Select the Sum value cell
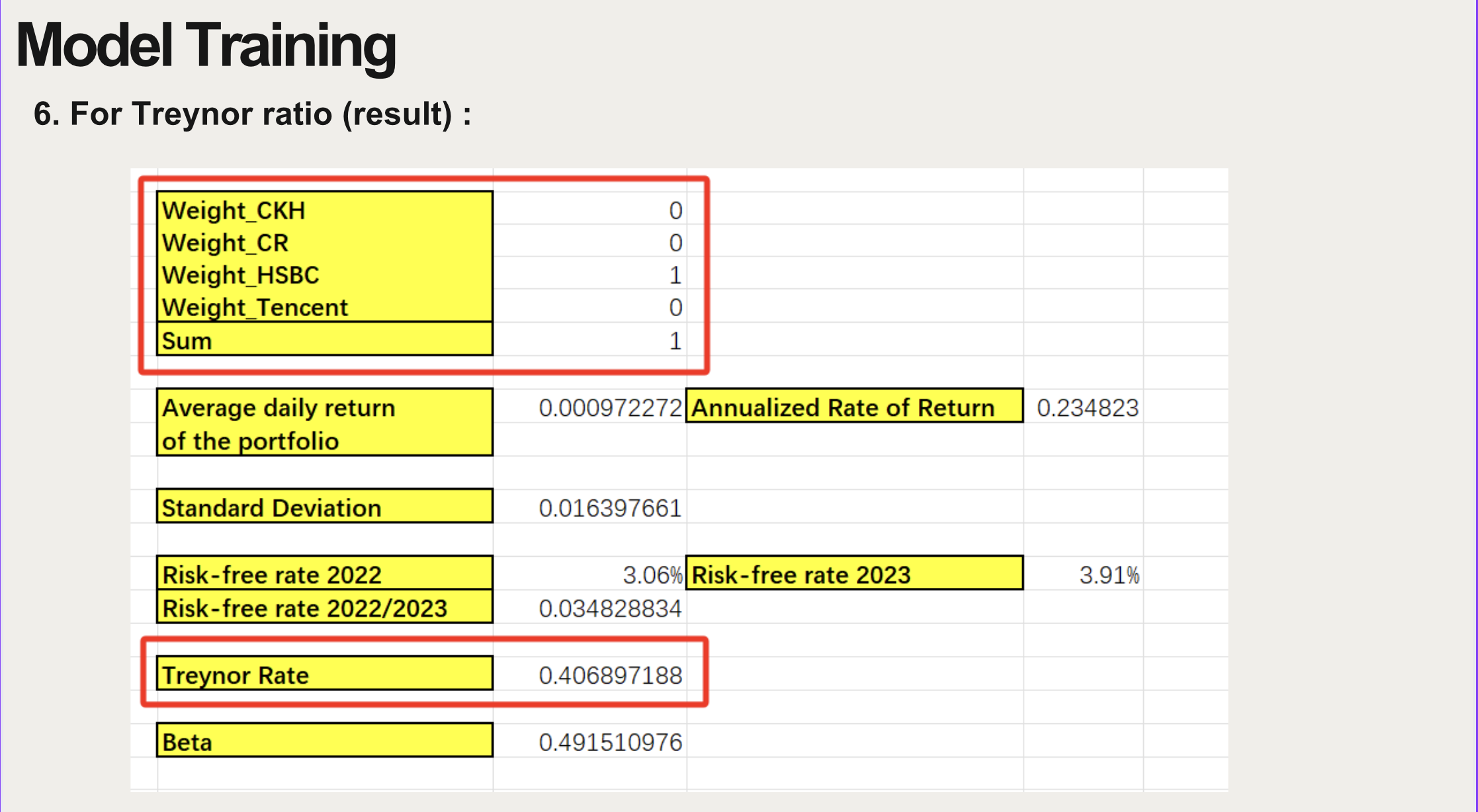 click(675, 341)
